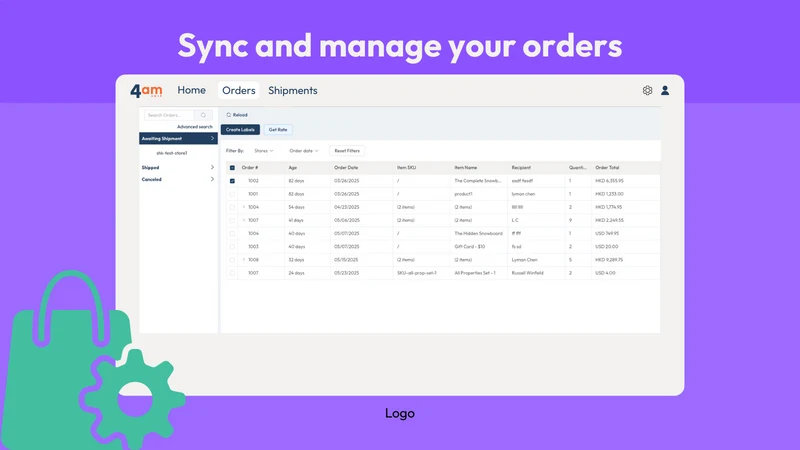This screenshot has width=800, height=450.
Task: Open settings via the gear icon
Action: (647, 90)
